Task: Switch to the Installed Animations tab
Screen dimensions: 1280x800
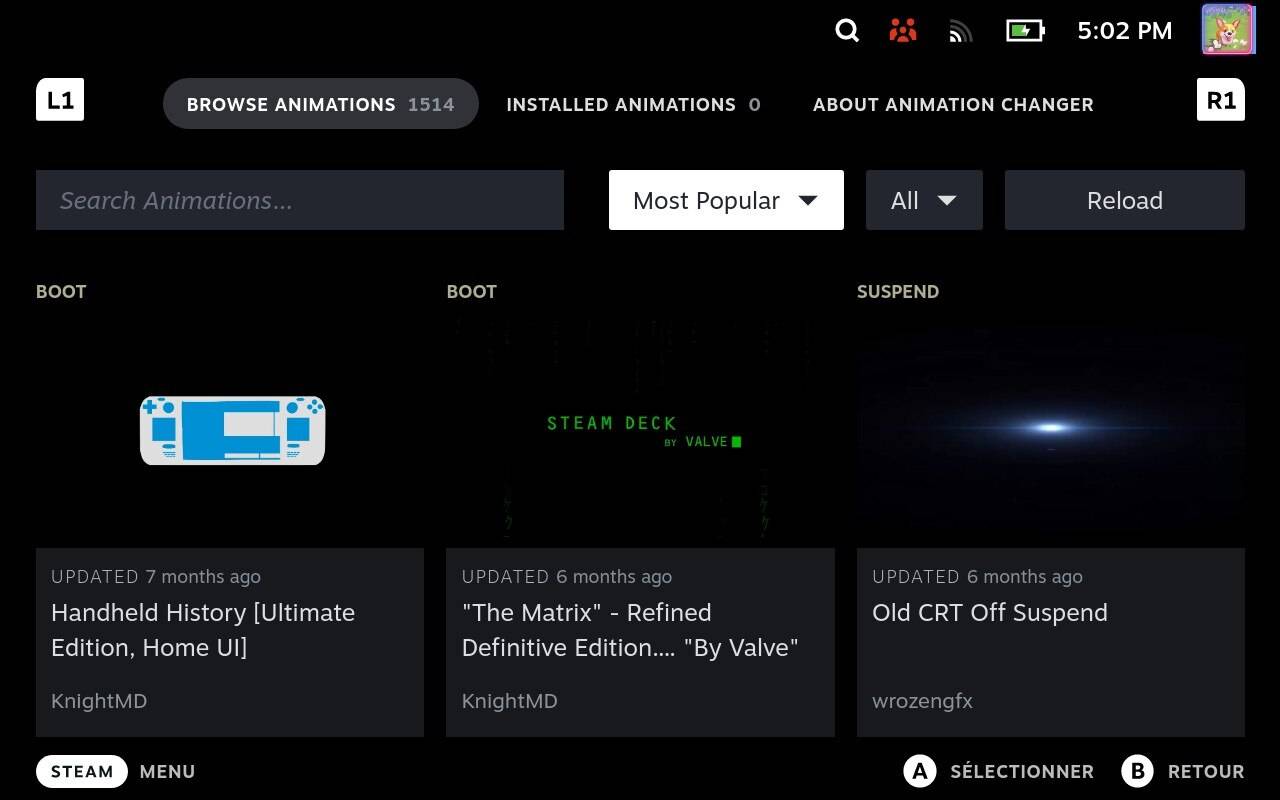Action: click(x=633, y=104)
